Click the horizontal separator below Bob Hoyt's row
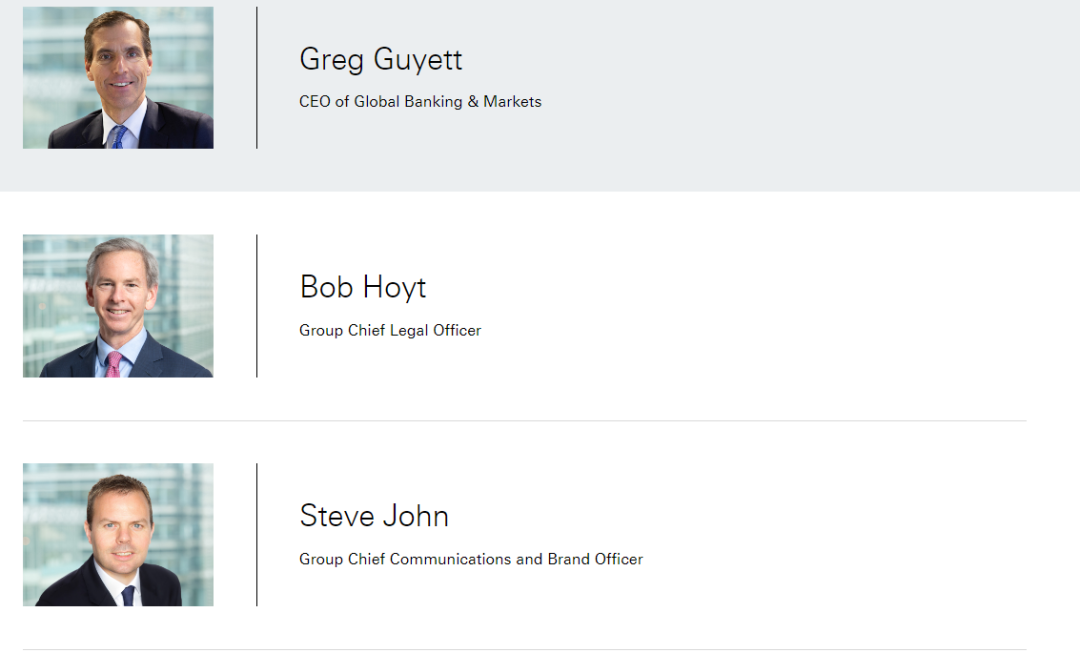The image size is (1080, 653). (x=524, y=420)
